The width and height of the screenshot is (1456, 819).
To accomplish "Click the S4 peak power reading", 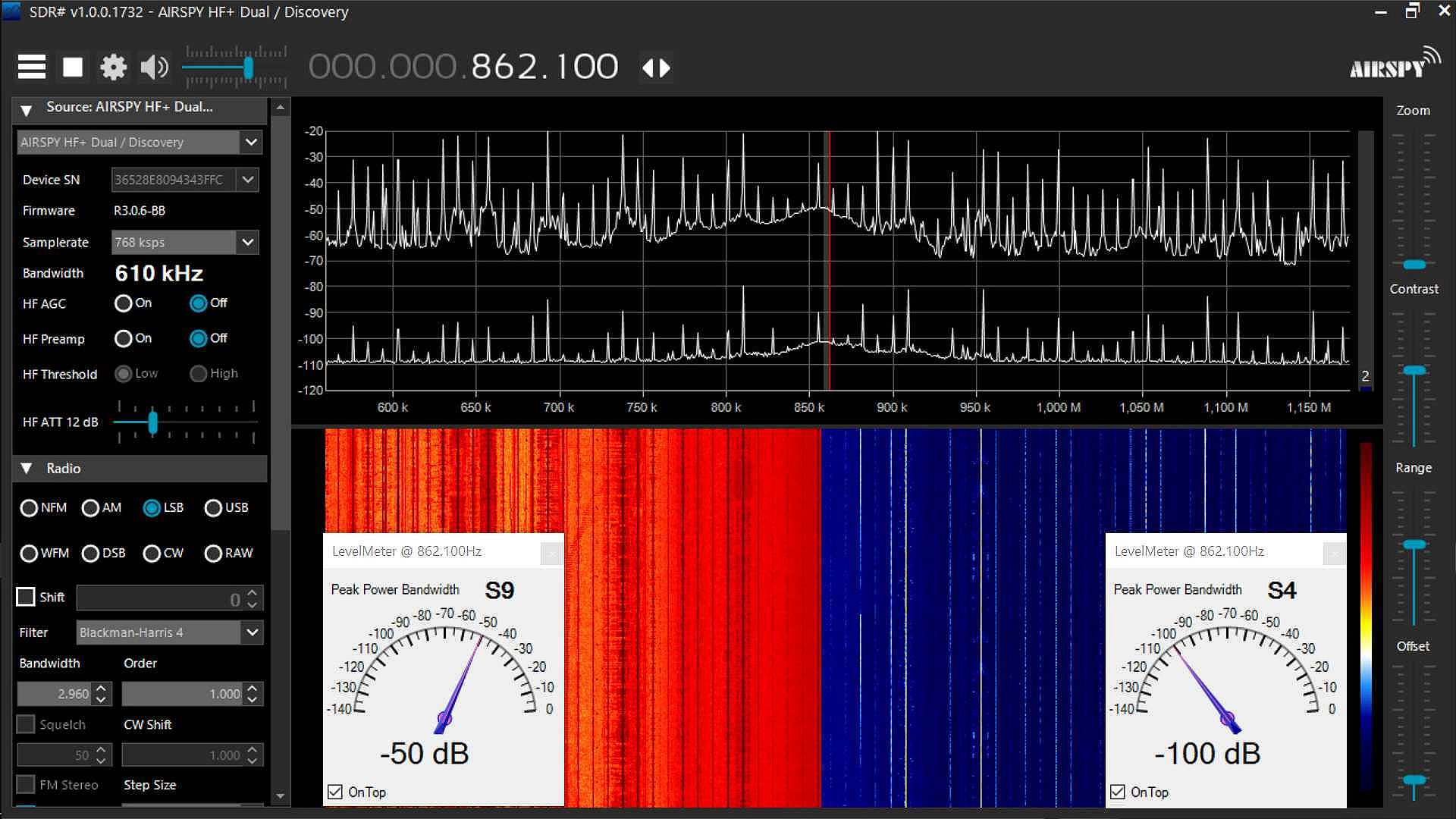I will click(x=1282, y=590).
